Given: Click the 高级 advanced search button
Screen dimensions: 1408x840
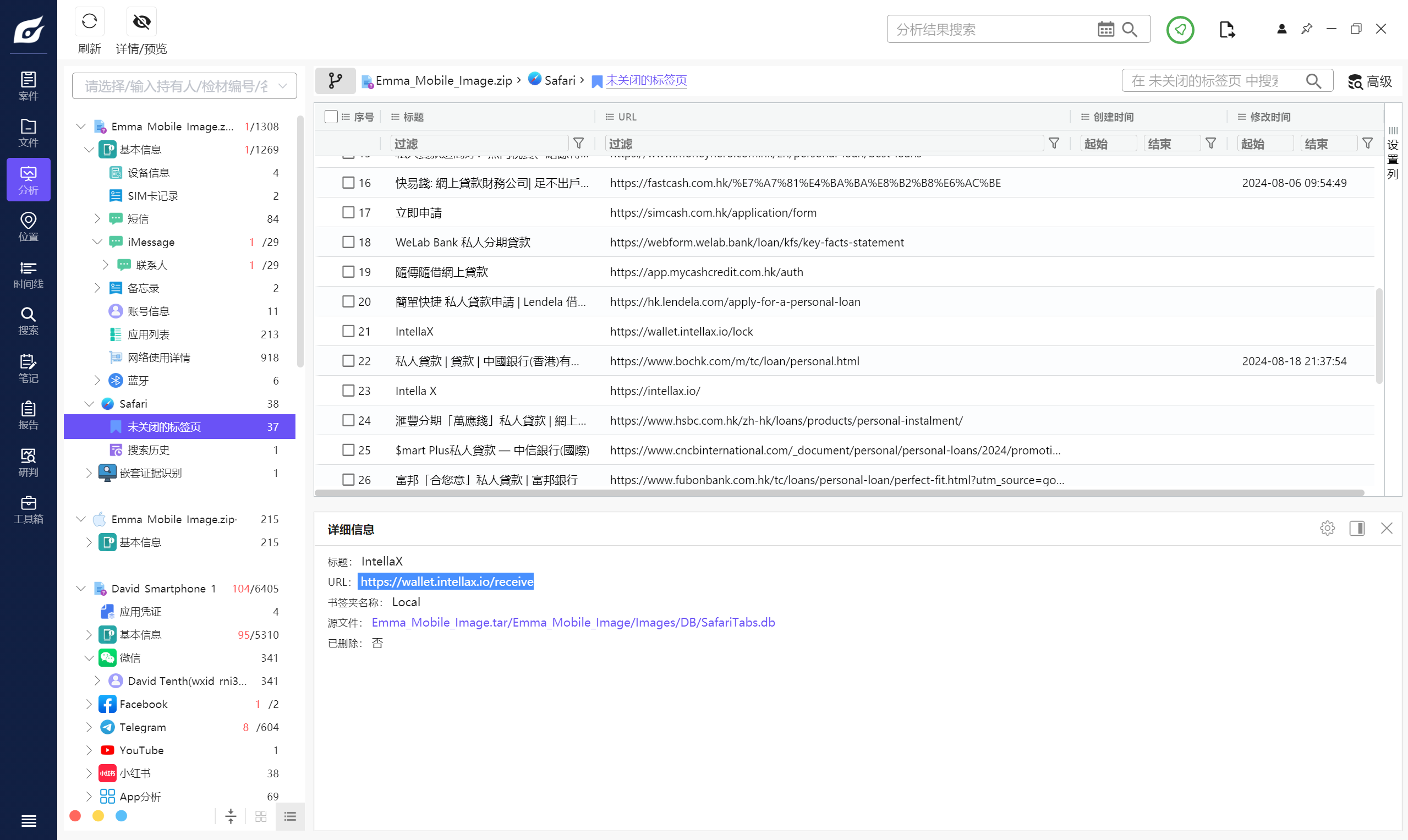Looking at the screenshot, I should click(x=1370, y=81).
